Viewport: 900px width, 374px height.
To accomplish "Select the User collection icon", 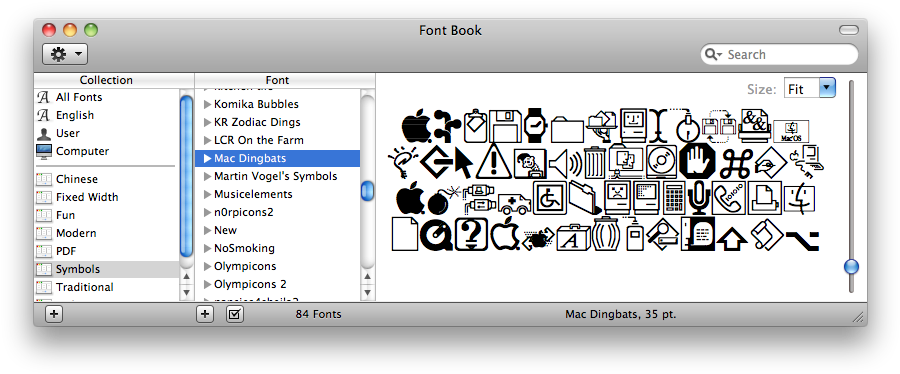I will click(44, 134).
